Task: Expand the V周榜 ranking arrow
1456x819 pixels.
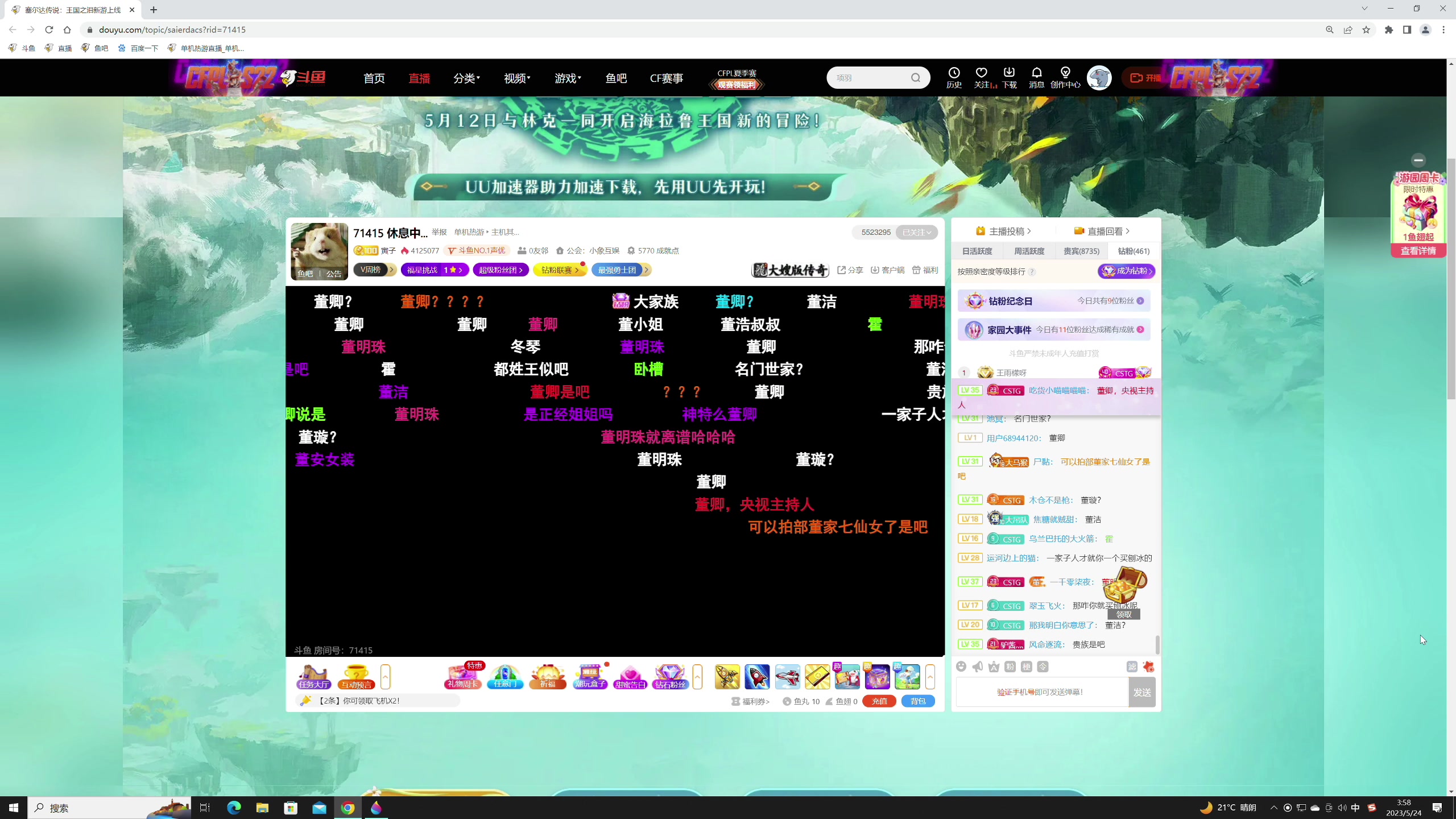Action: [392, 270]
